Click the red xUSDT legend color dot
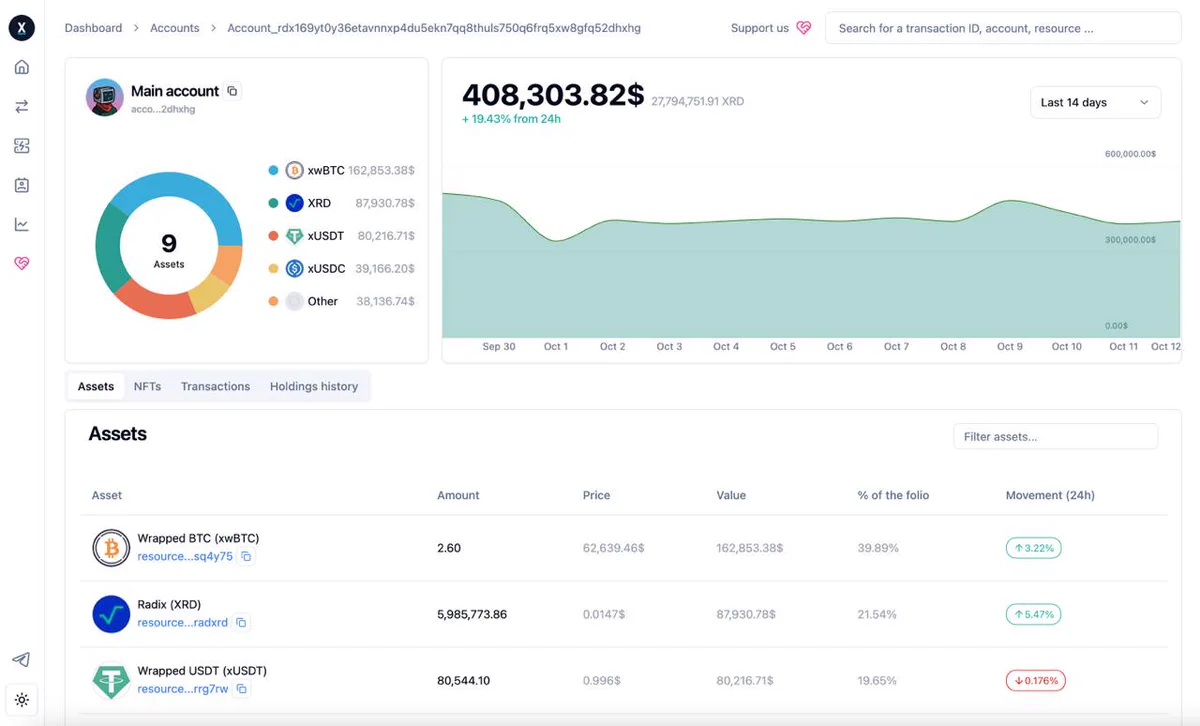The image size is (1200, 726). [x=273, y=236]
